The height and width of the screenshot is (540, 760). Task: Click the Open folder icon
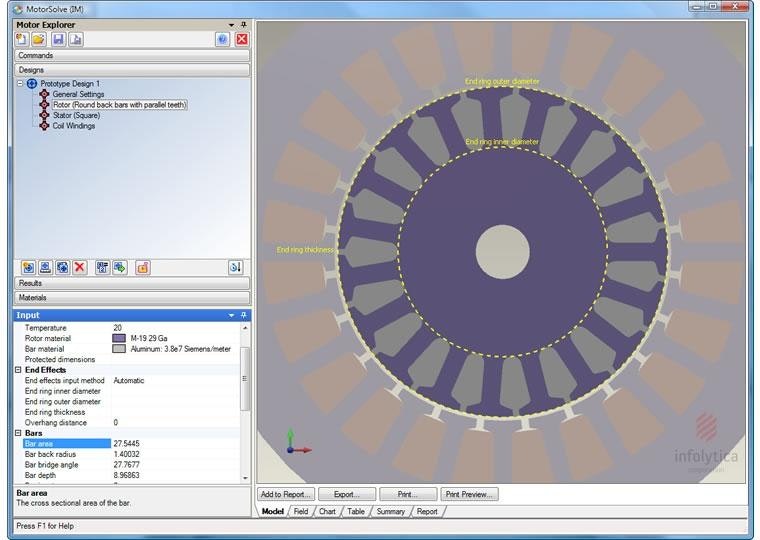click(x=39, y=39)
